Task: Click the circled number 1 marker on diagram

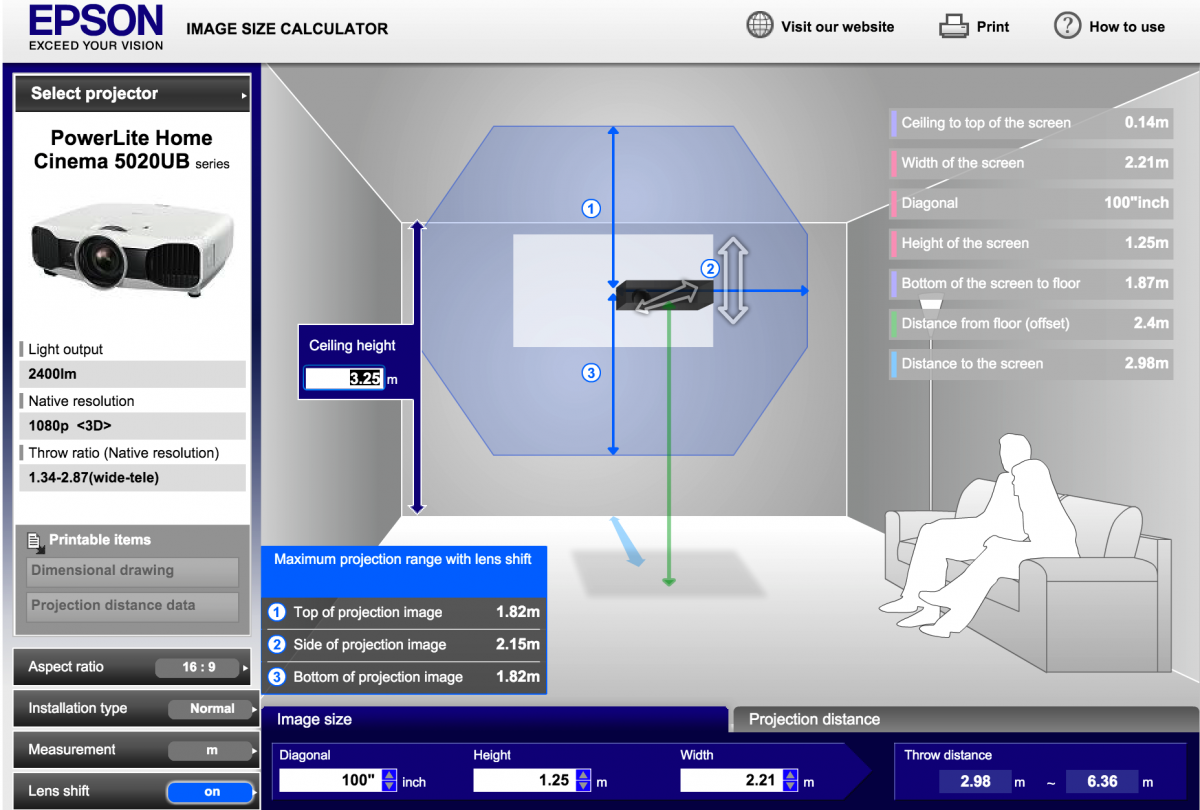Action: tap(591, 209)
